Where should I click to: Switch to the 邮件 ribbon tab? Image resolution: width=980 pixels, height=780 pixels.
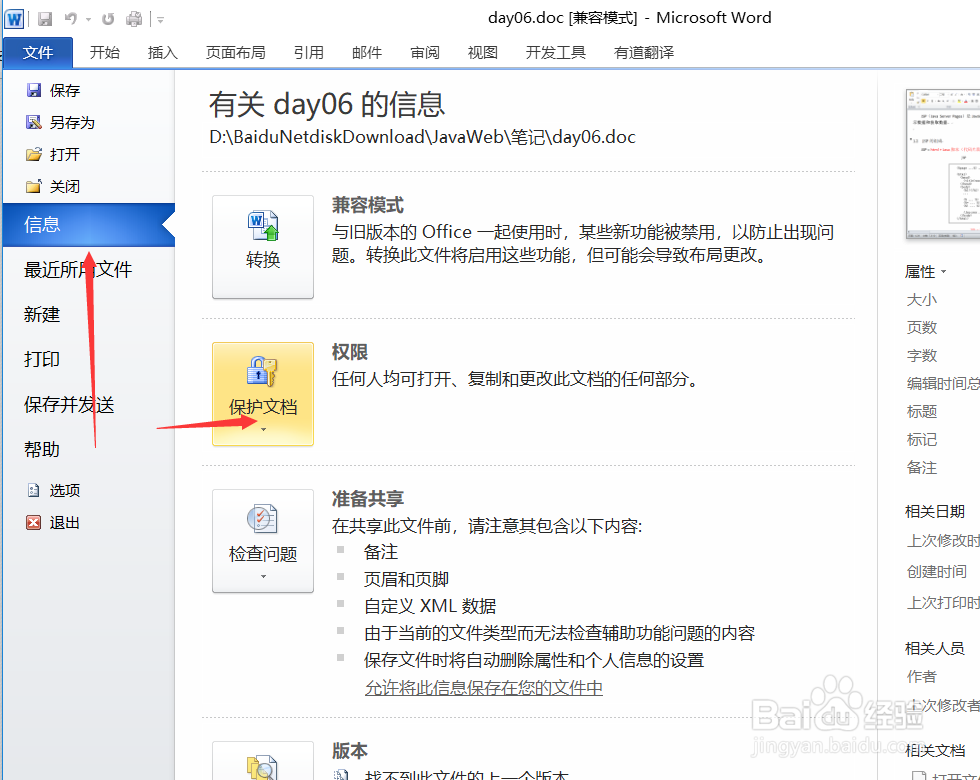pos(367,52)
